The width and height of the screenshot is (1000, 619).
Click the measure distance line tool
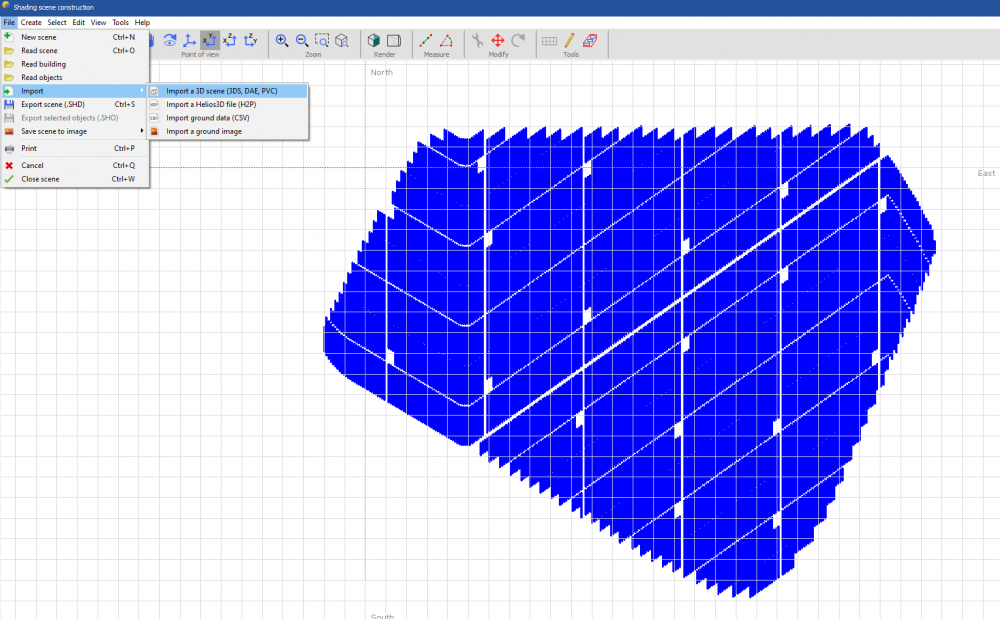426,41
